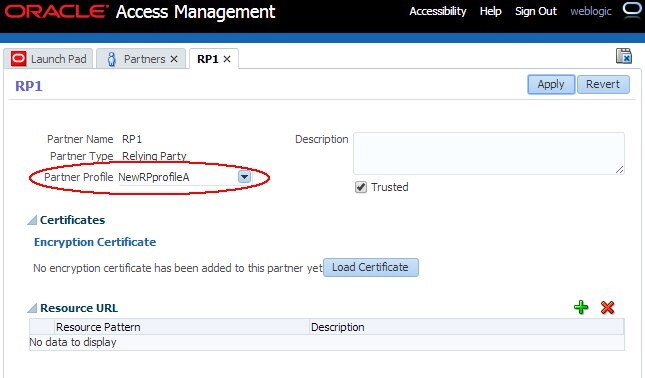Image resolution: width=645 pixels, height=378 pixels.
Task: Click the Sign Out link
Action: click(536, 11)
